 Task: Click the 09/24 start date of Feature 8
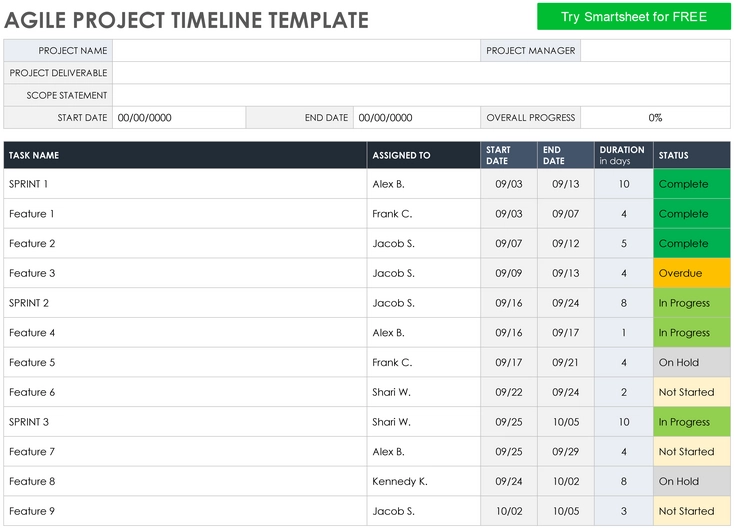(509, 481)
